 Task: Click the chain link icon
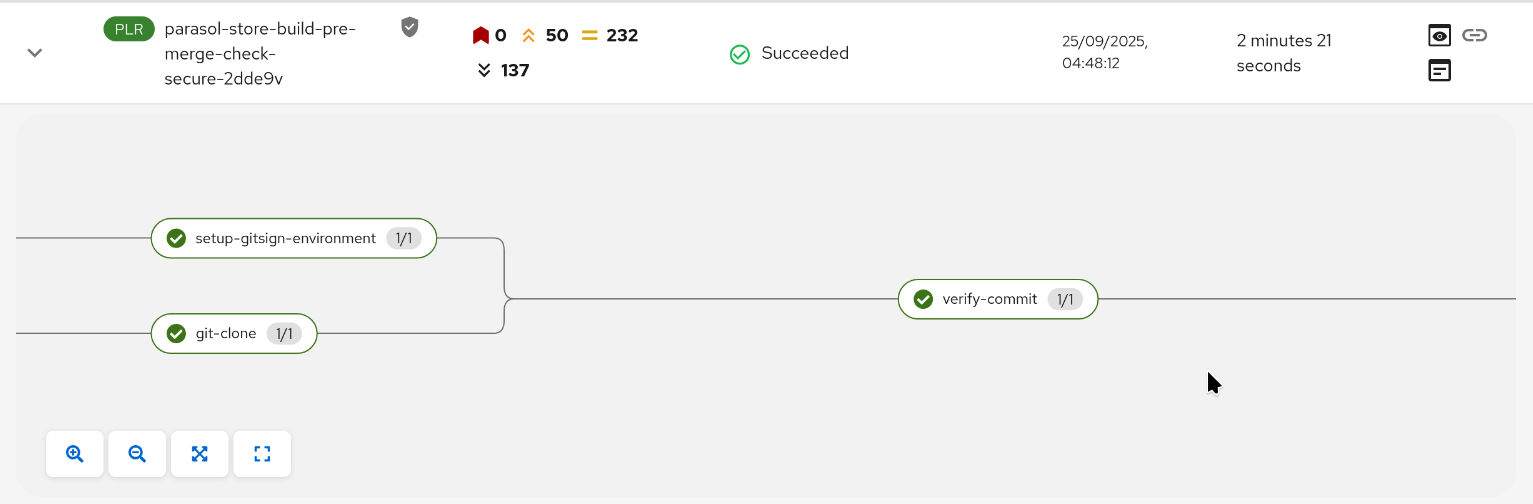tap(1475, 36)
